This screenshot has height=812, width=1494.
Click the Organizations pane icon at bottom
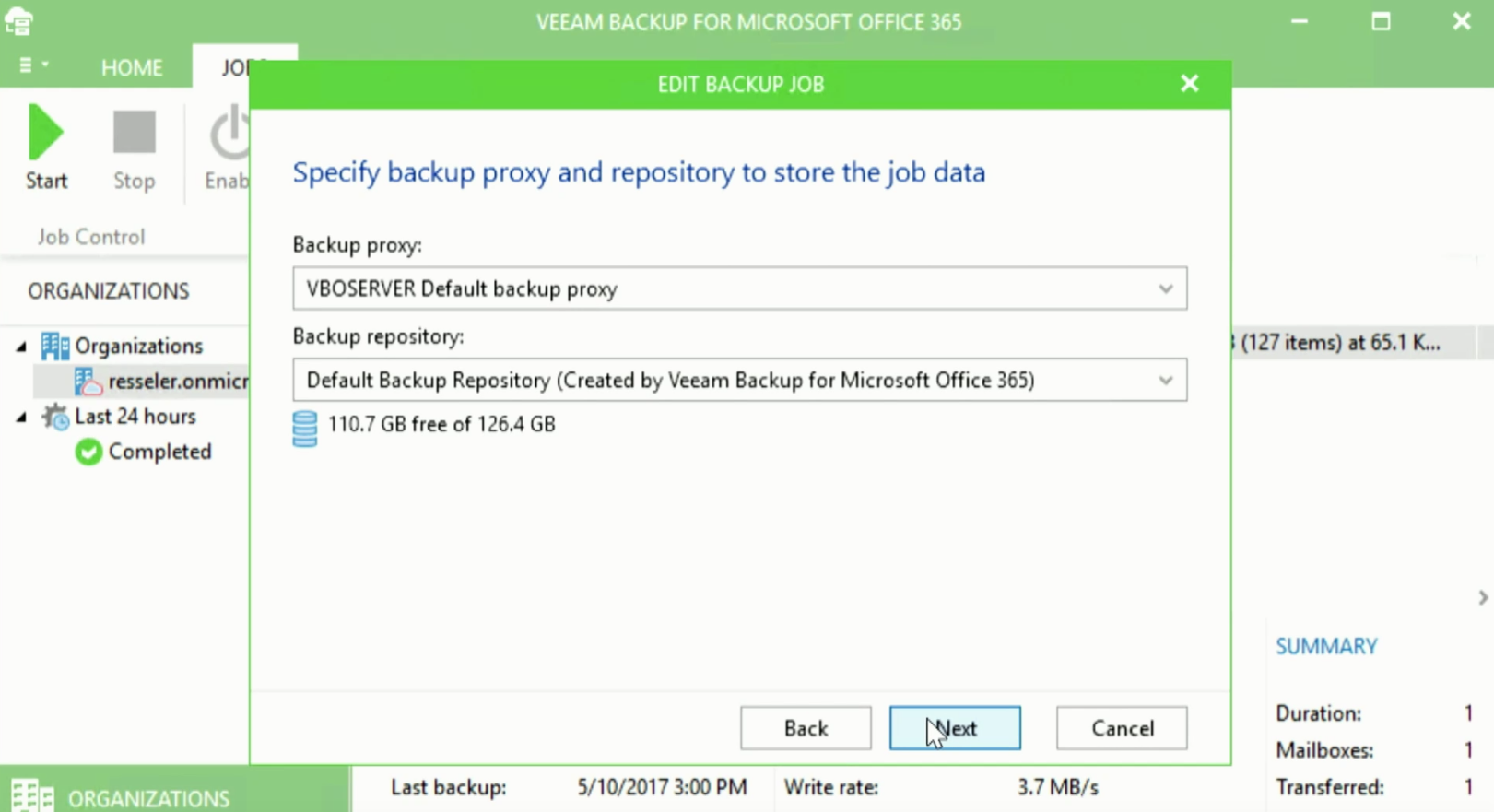click(x=32, y=796)
